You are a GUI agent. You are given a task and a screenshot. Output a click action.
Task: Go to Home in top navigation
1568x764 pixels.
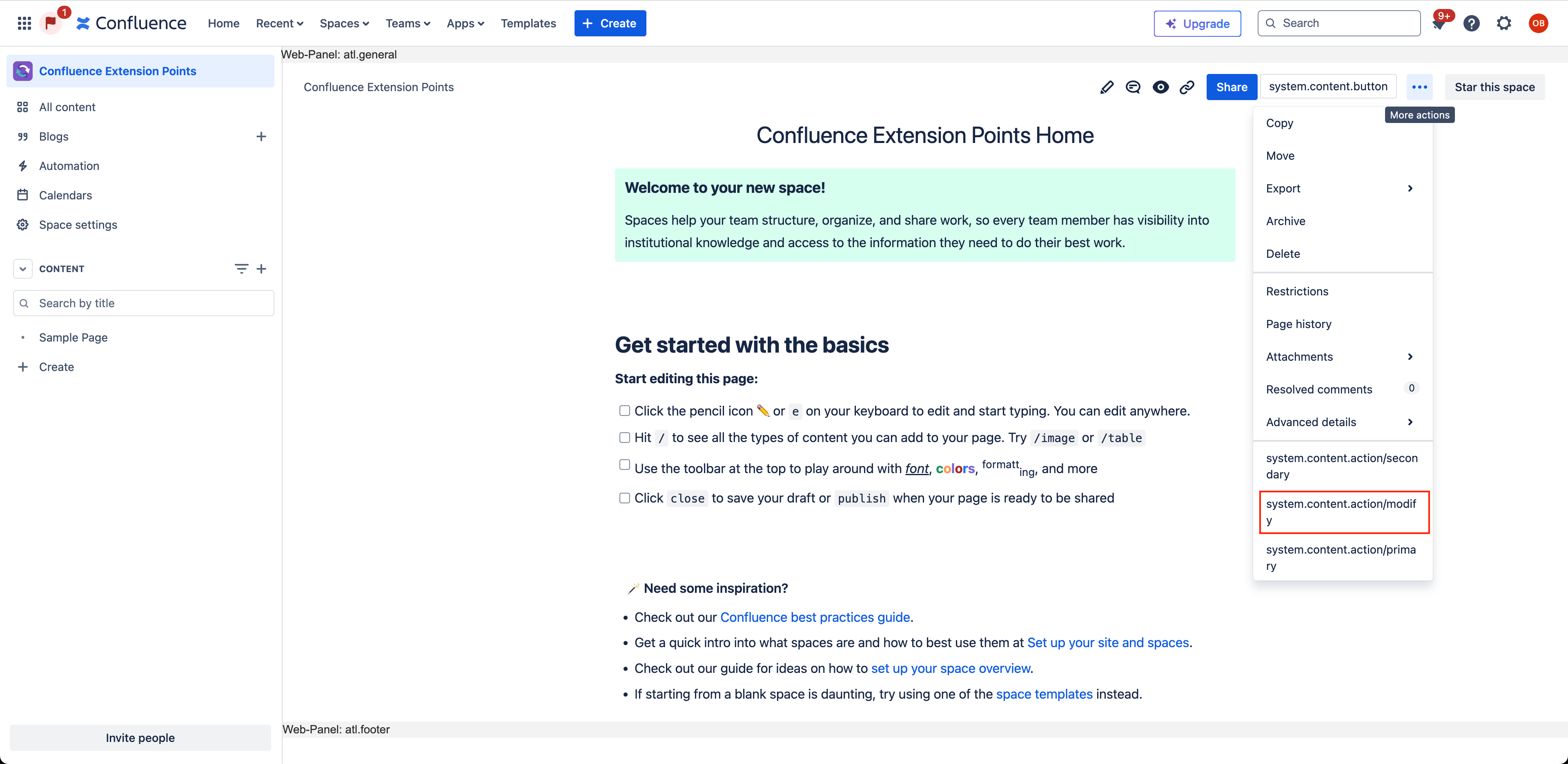(x=223, y=23)
